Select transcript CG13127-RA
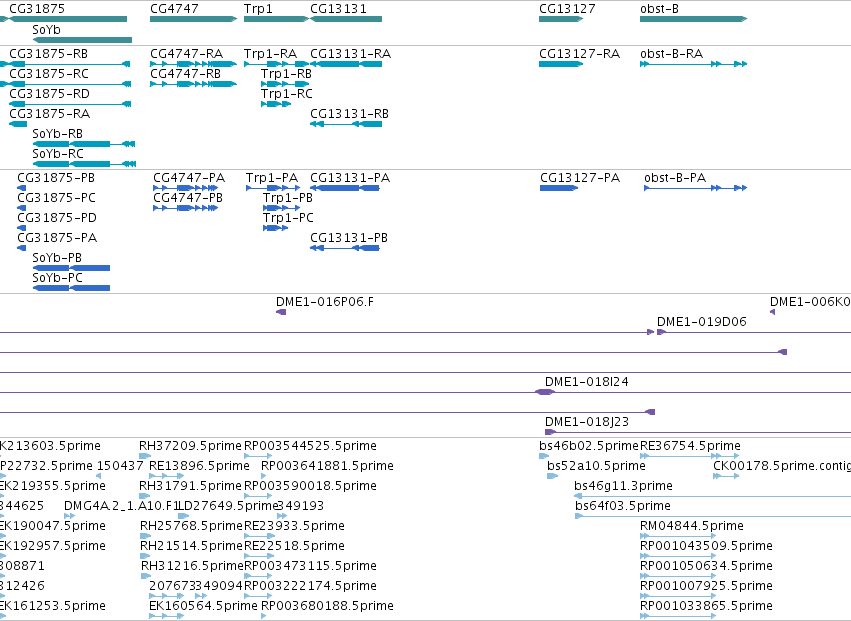Viewport: 851px width, 621px height. tap(561, 64)
